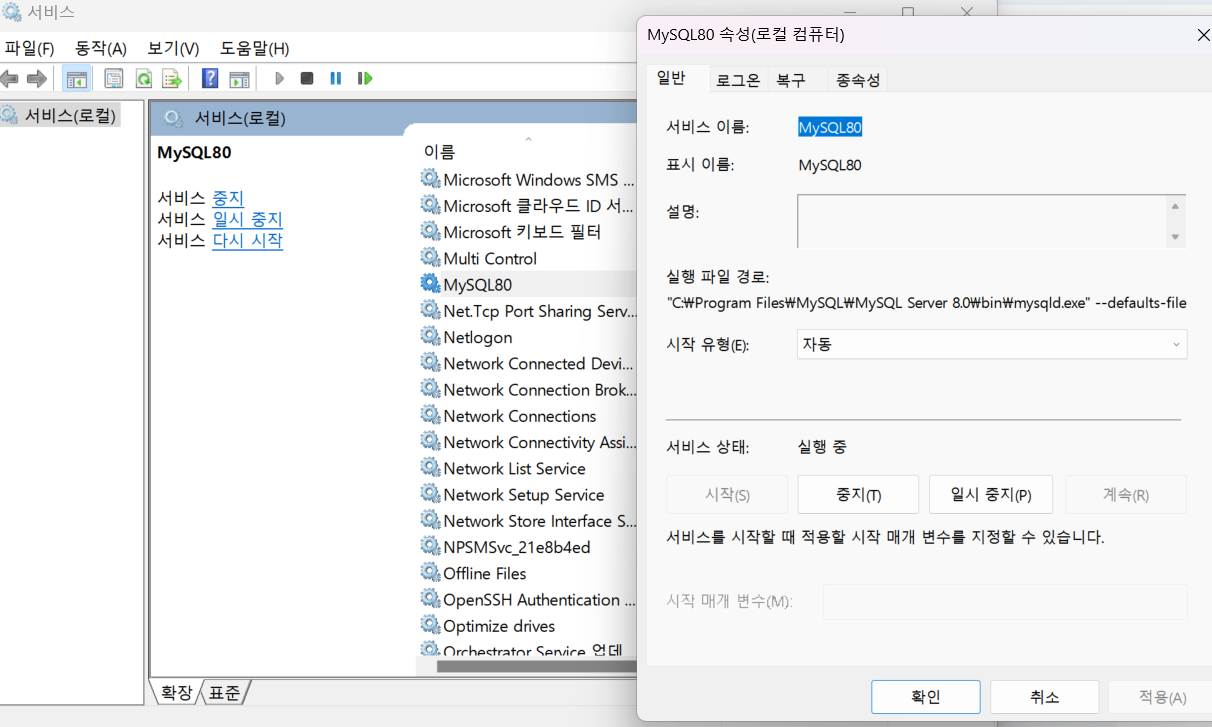Open the 동작(A) menu
Viewport: 1212px width, 727px height.
(101, 48)
